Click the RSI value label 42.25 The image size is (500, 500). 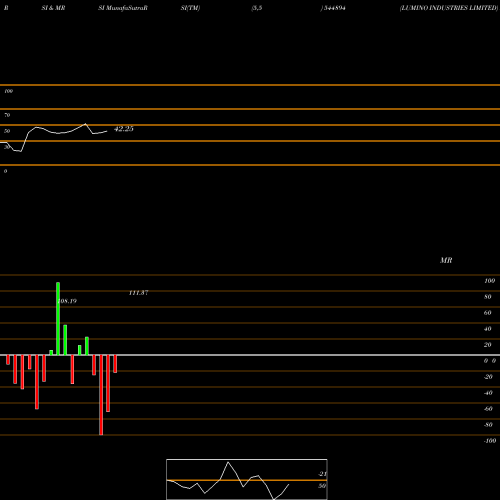pyautogui.click(x=124, y=129)
